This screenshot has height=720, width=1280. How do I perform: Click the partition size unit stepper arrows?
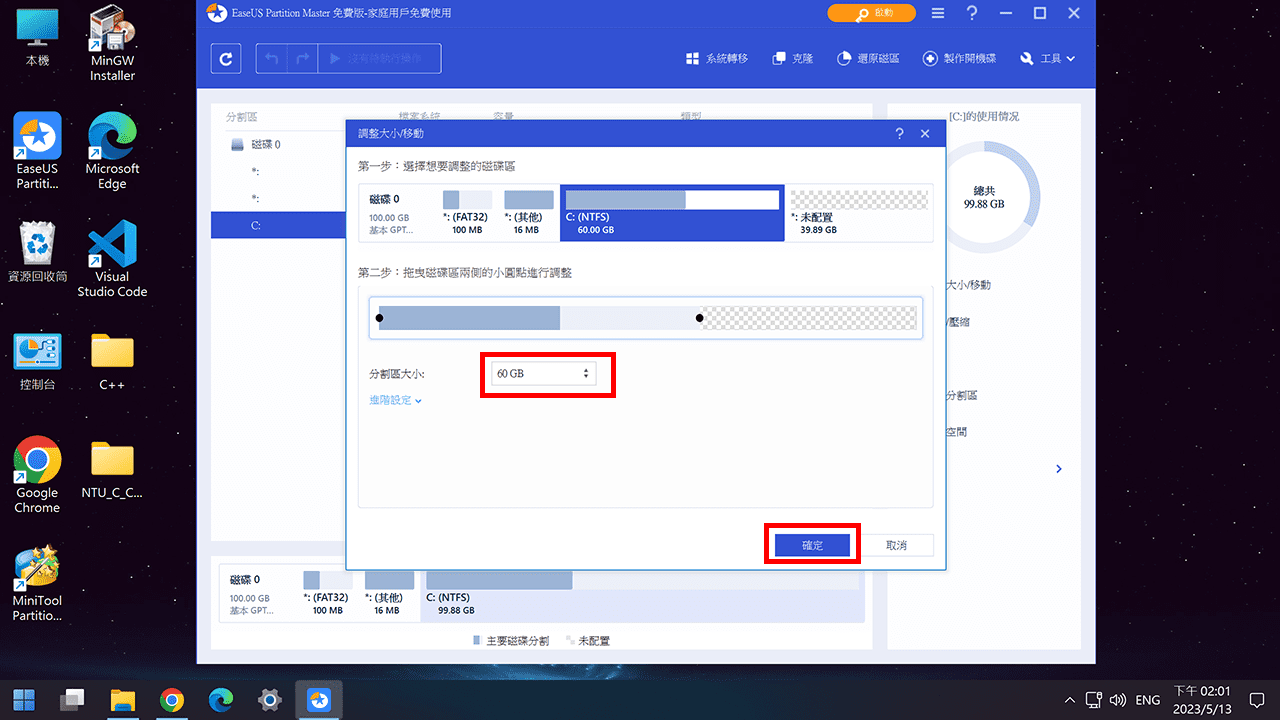click(x=586, y=374)
